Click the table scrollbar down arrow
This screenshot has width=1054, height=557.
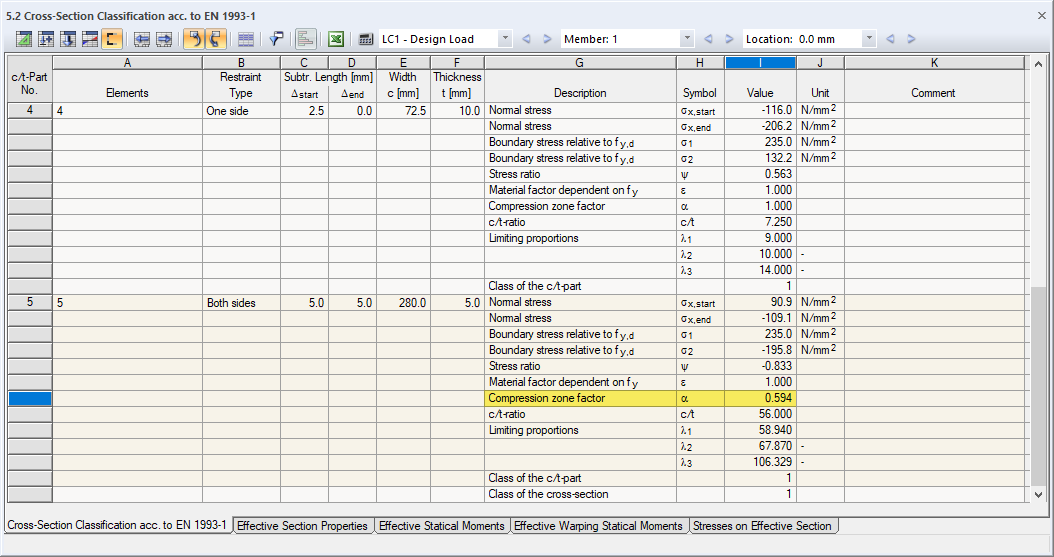1039,495
